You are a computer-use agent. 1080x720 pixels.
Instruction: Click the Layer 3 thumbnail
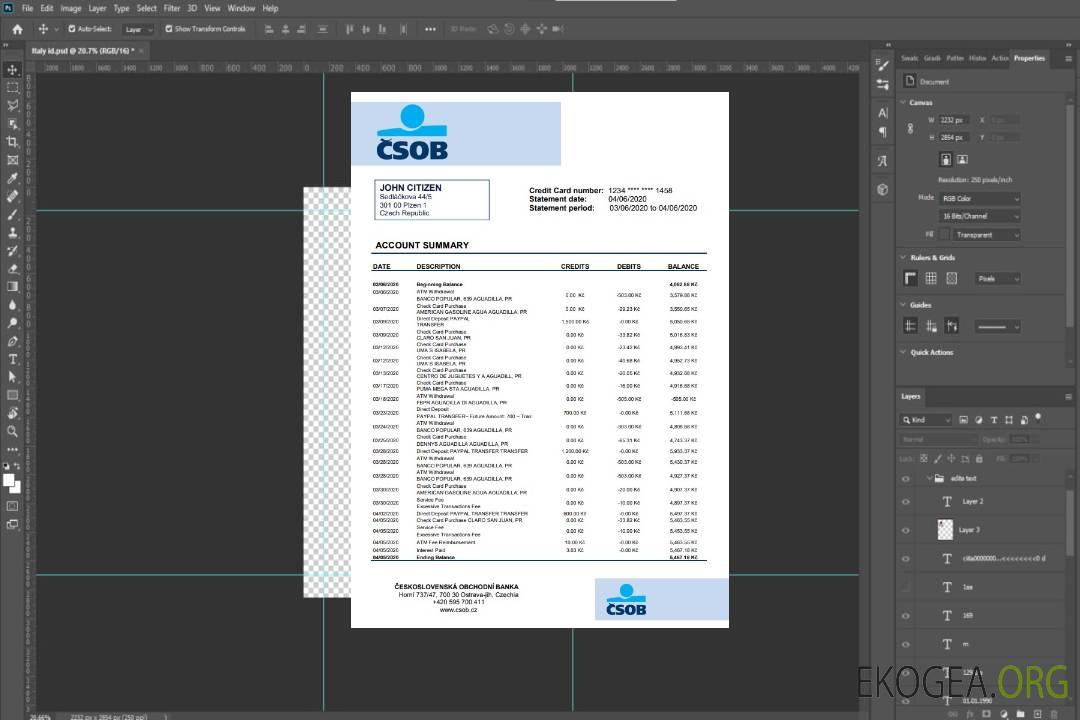click(x=946, y=529)
